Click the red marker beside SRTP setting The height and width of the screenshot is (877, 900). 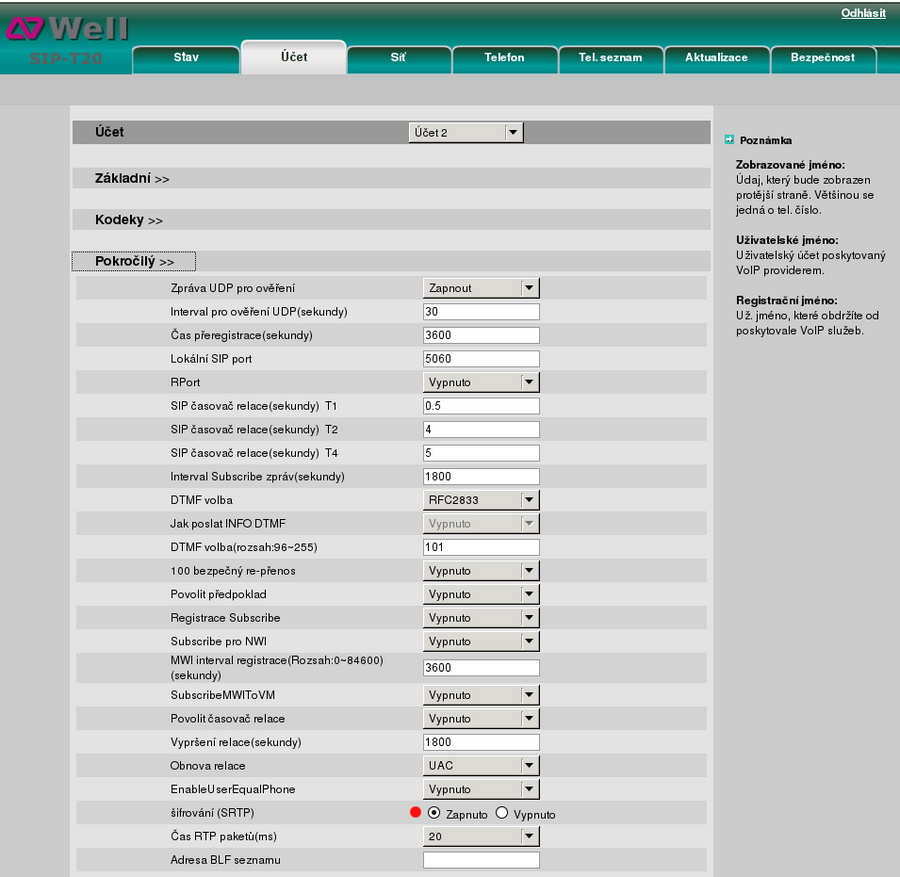pyautogui.click(x=416, y=813)
